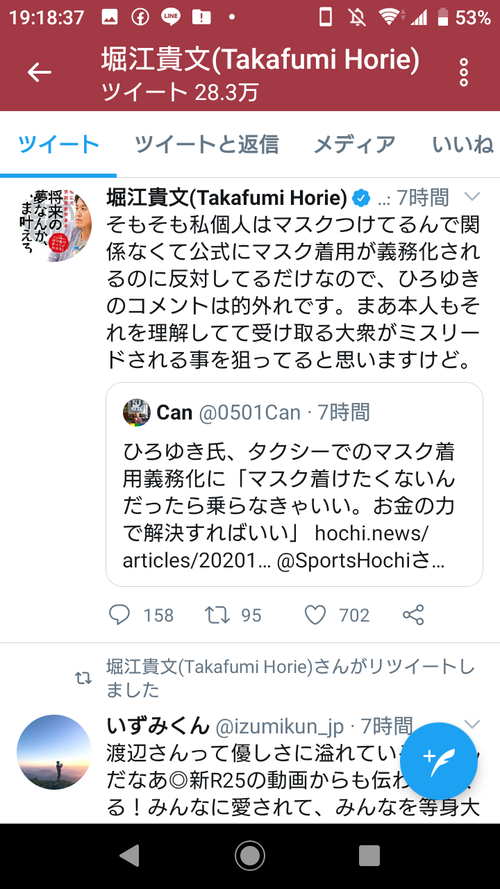500x889 pixels.
Task: Reply to Horie's mask tweet
Action: click(x=119, y=615)
